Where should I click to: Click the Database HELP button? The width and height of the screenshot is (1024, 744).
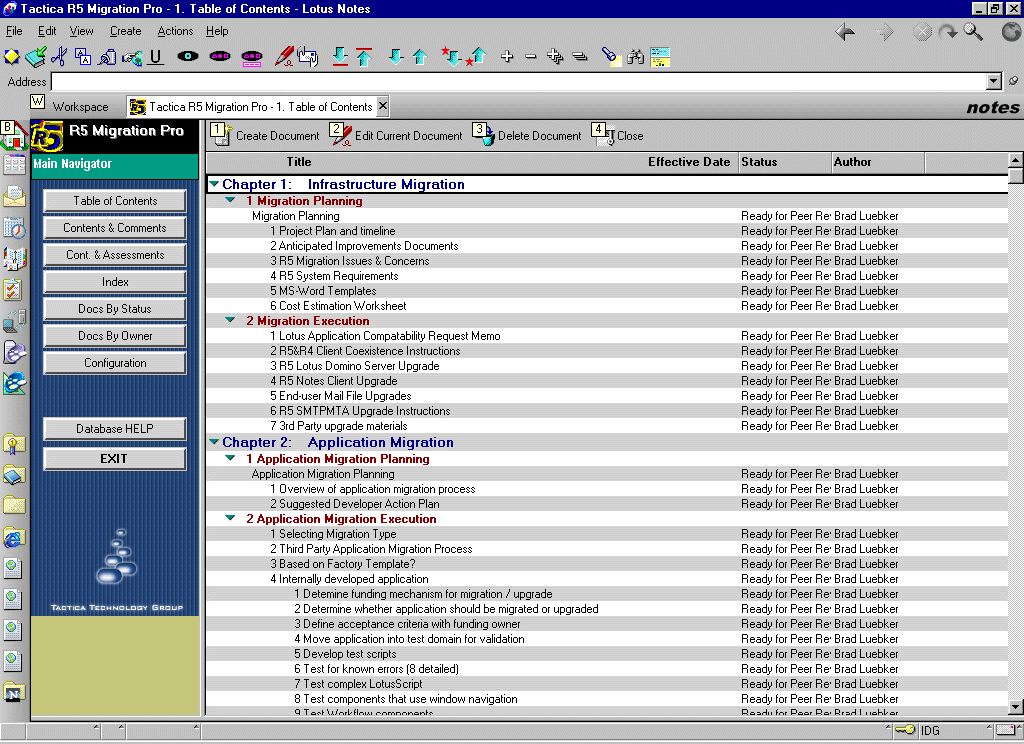point(115,429)
